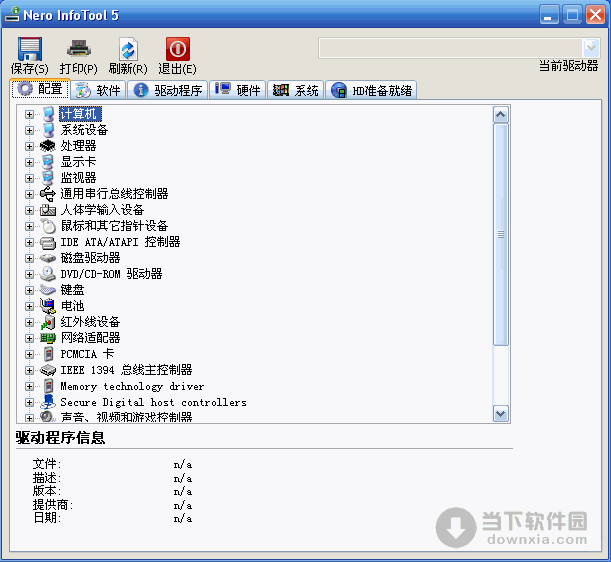The width and height of the screenshot is (611, 562).
Task: Select the 配置 tab
Action: click(x=40, y=89)
